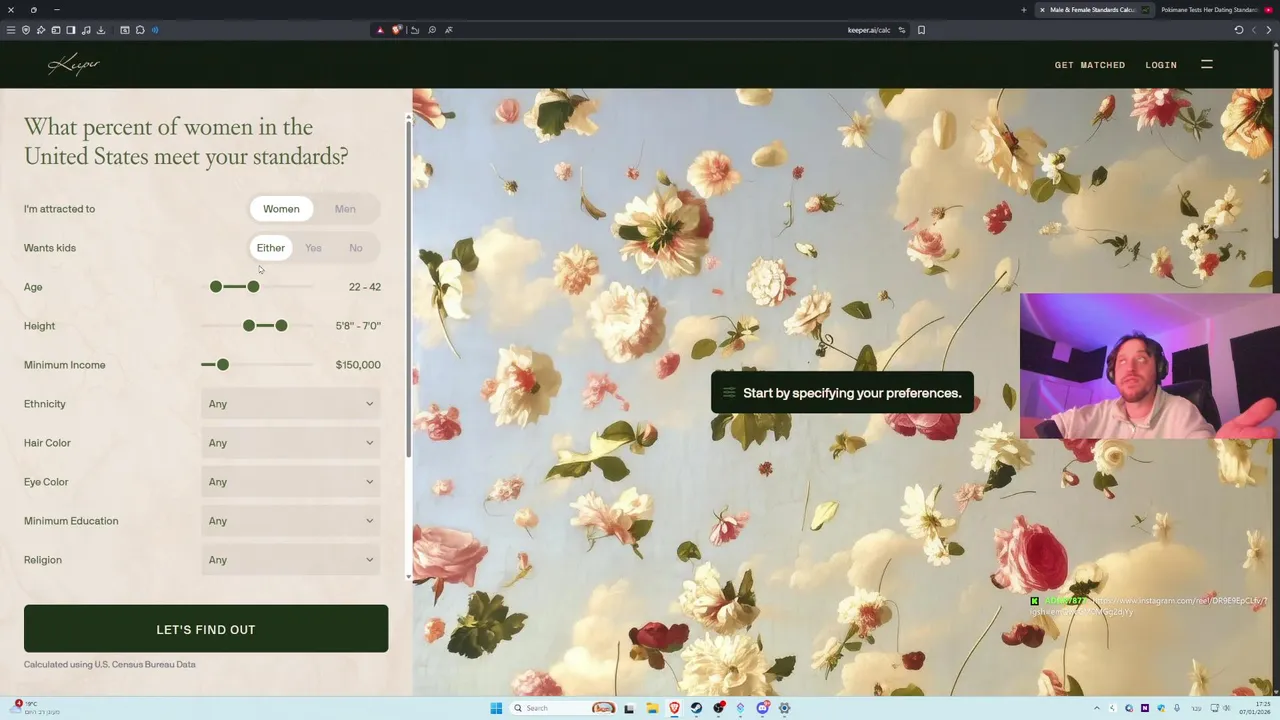
Task: Open the Hair Color dropdown
Action: click(291, 443)
